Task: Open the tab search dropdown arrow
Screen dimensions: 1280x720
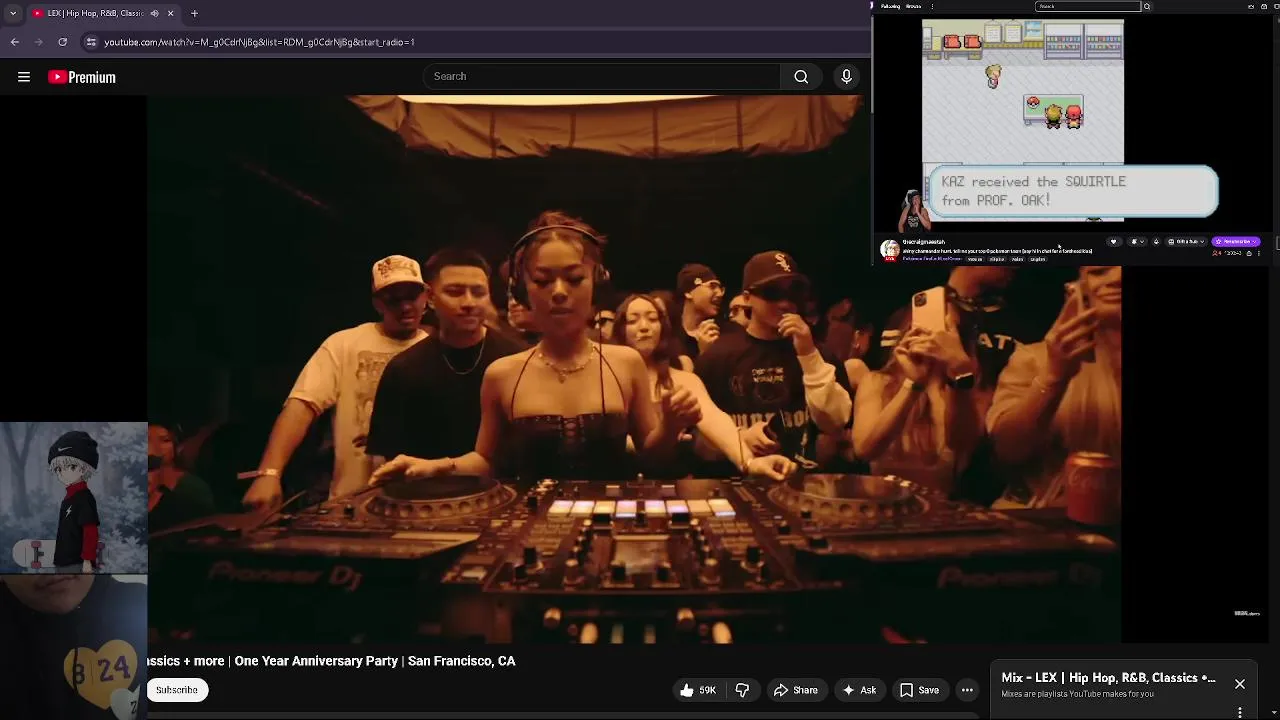Action: coord(12,13)
